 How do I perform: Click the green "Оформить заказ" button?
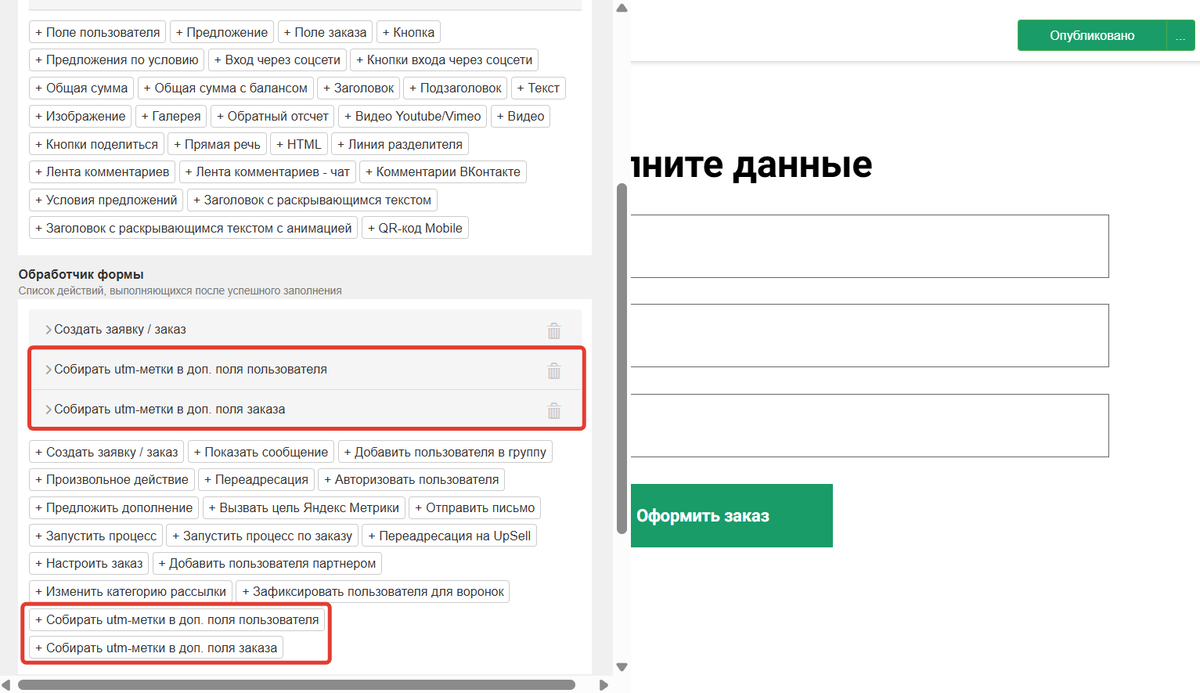click(732, 515)
